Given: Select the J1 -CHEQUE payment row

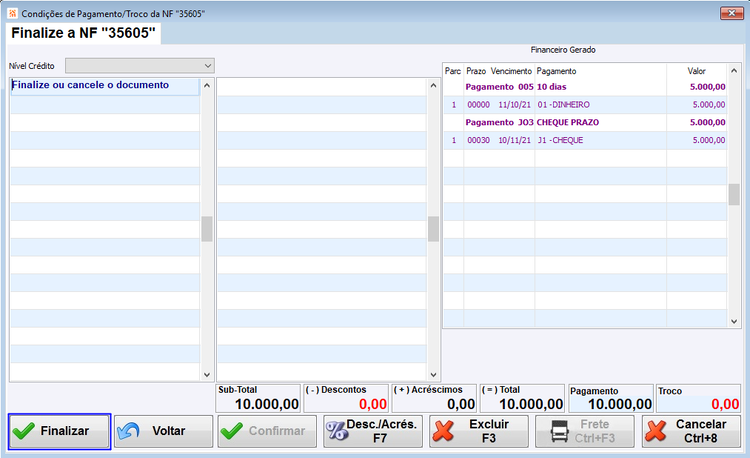Looking at the screenshot, I should (x=585, y=140).
